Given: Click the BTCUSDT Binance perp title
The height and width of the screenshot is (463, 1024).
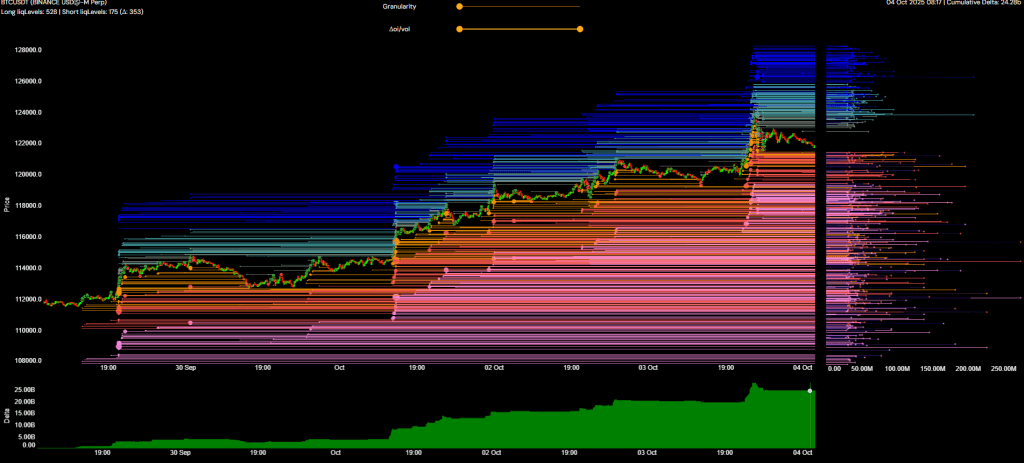Looking at the screenshot, I should 54,3.
